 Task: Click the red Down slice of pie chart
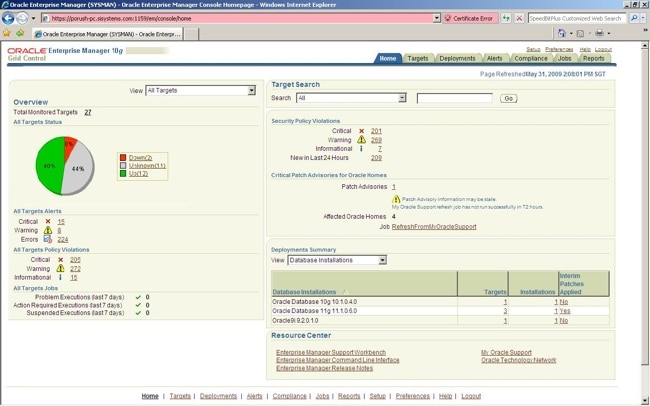[69, 147]
